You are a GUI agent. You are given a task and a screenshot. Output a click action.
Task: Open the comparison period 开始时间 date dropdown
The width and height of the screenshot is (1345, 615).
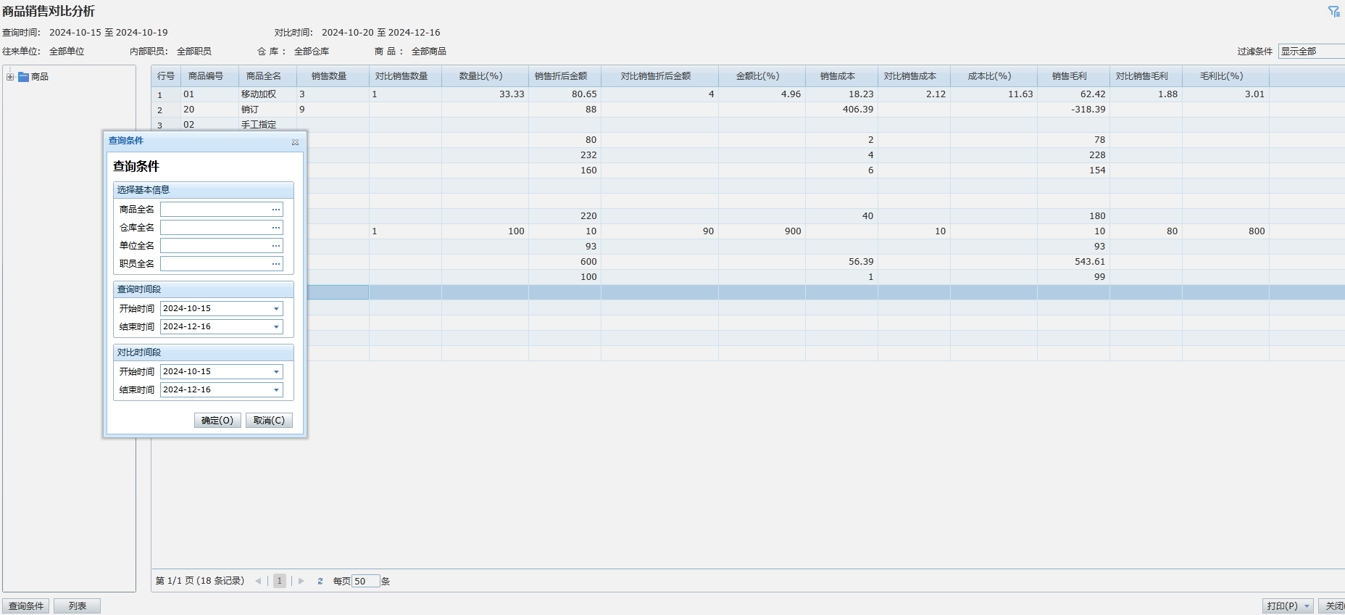coord(276,372)
